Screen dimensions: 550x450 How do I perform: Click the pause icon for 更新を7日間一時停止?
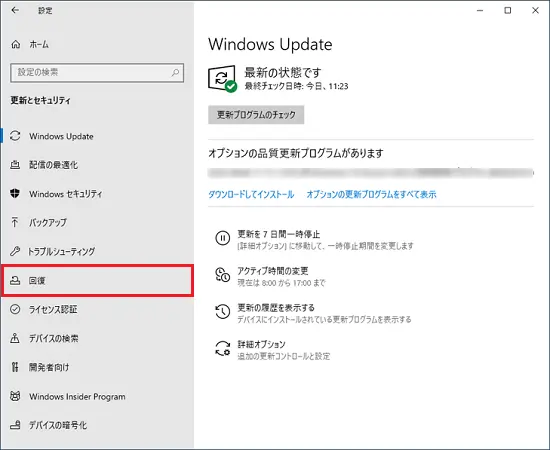(x=222, y=238)
